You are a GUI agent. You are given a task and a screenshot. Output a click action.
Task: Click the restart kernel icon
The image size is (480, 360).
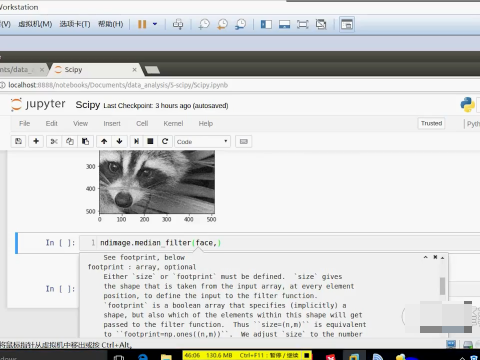(x=165, y=141)
